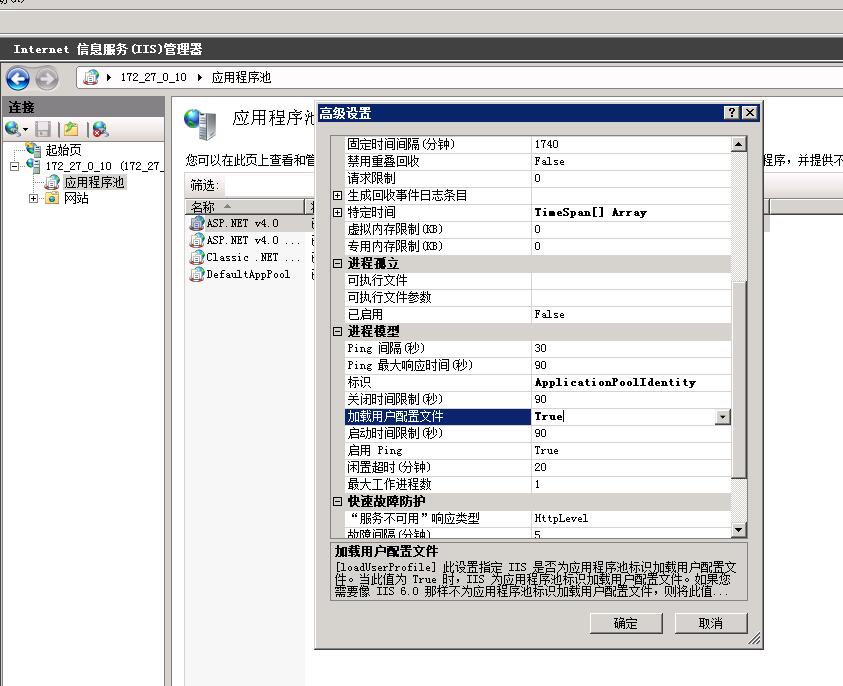
Task: Expand the 网站 tree node
Action: tap(33, 198)
